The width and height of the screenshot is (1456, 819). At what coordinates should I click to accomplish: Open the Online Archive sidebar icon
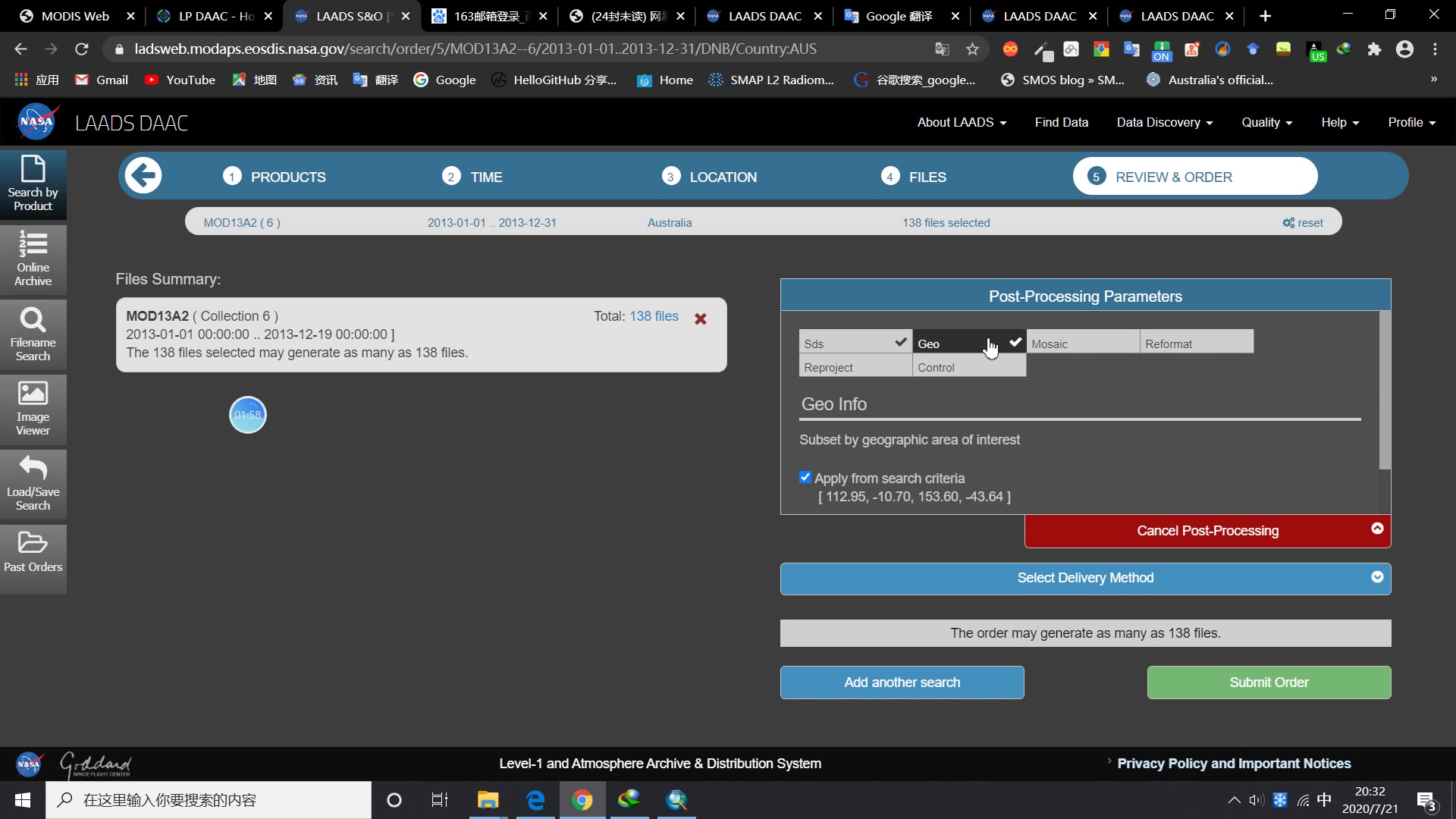pos(33,259)
